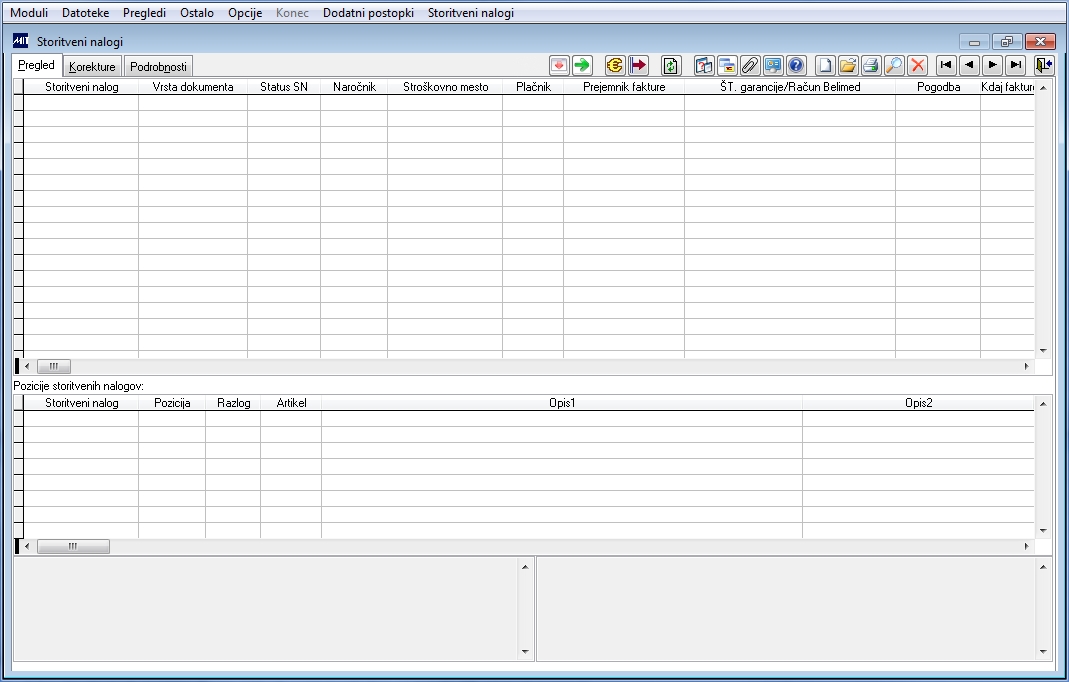Image resolution: width=1069 pixels, height=682 pixels.
Task: Click the refresh document icon
Action: (x=671, y=65)
